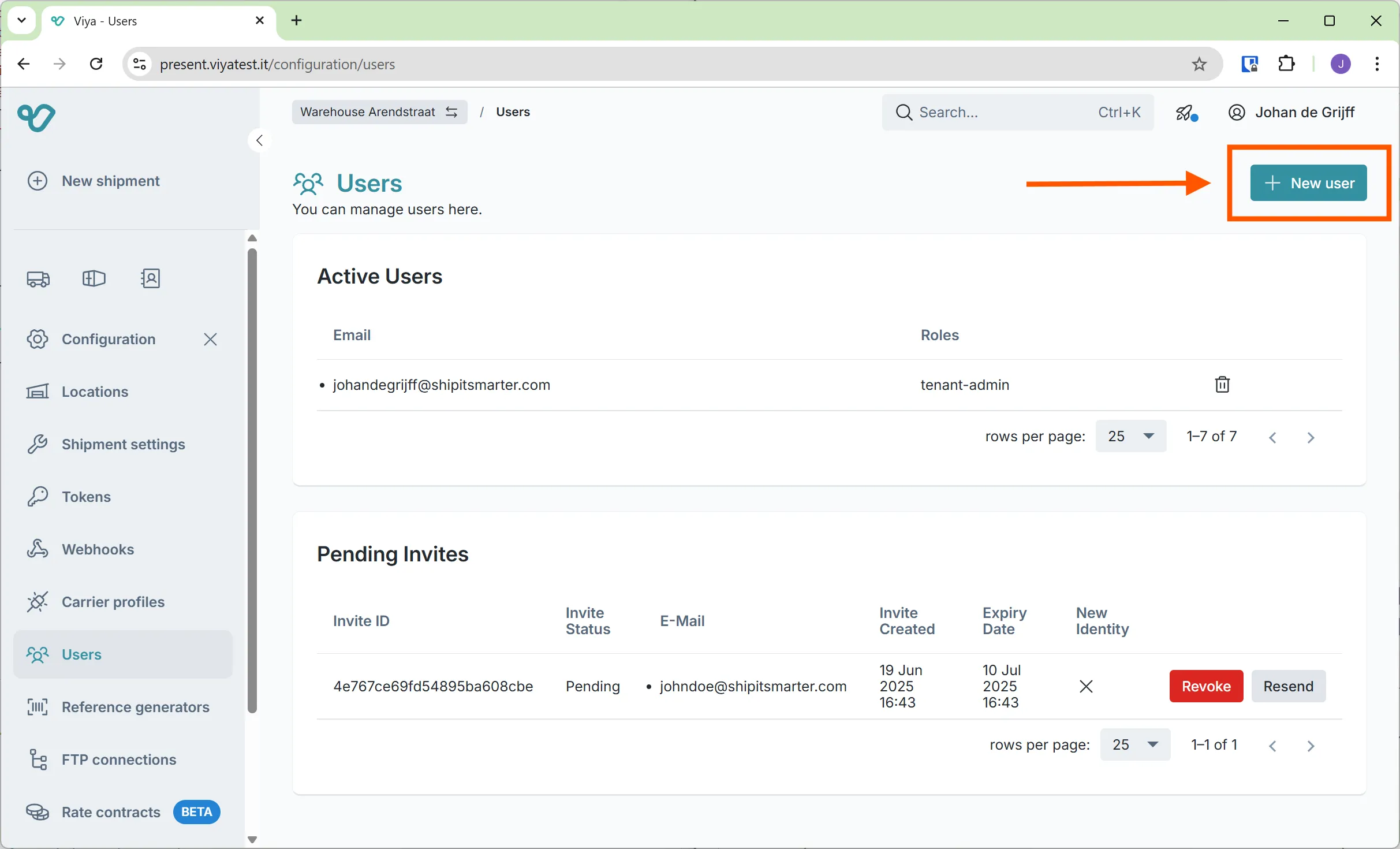Click the Configuration gear icon
The image size is (1400, 849).
(x=37, y=339)
